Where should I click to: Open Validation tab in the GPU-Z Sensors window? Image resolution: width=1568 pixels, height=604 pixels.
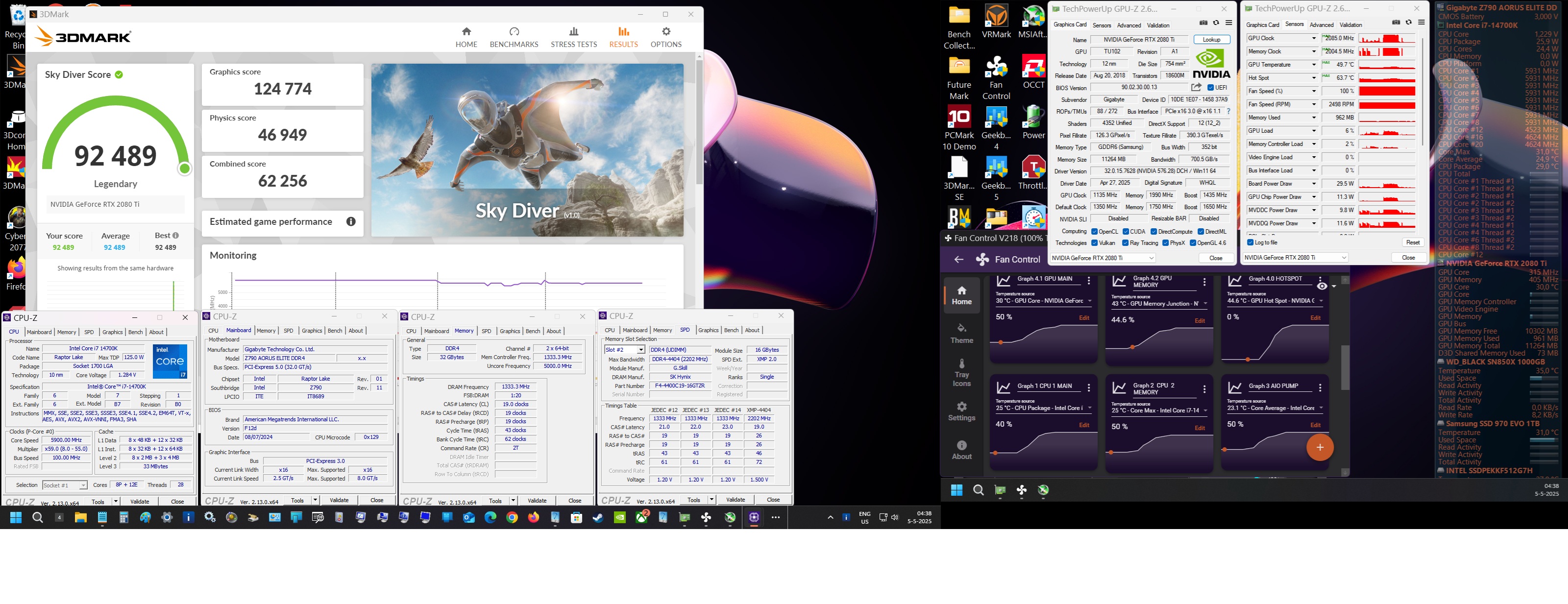[x=1351, y=25]
